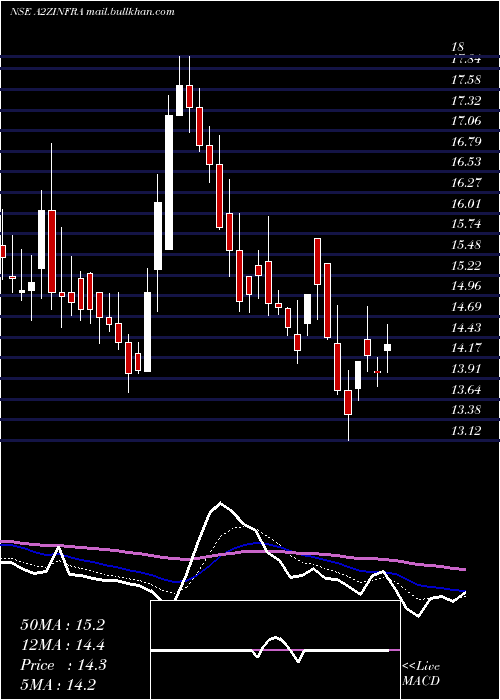The image size is (500, 700).
Task: Click the 14.96 price axis label
Action: (x=466, y=286)
